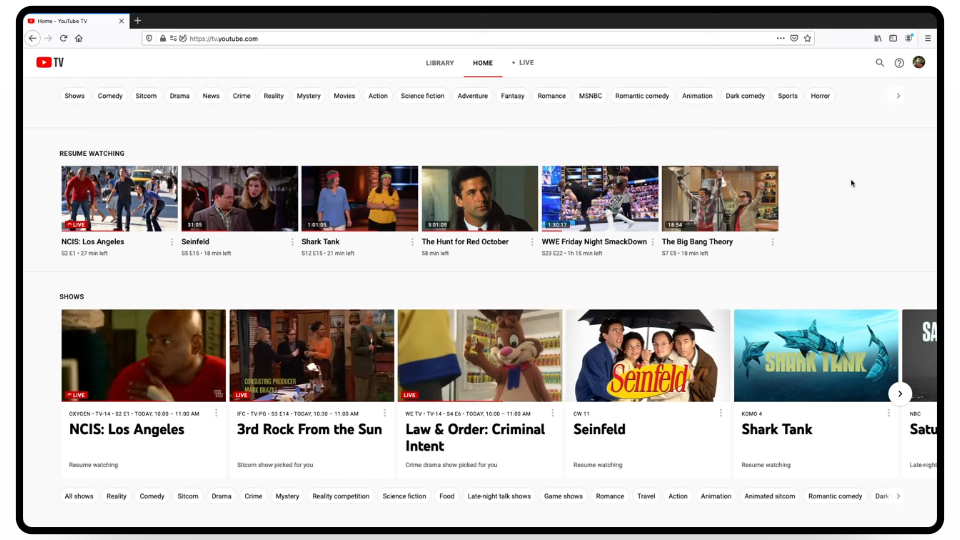The width and height of the screenshot is (960, 540).
Task: Select the MSNBC chip
Action: [x=590, y=96]
